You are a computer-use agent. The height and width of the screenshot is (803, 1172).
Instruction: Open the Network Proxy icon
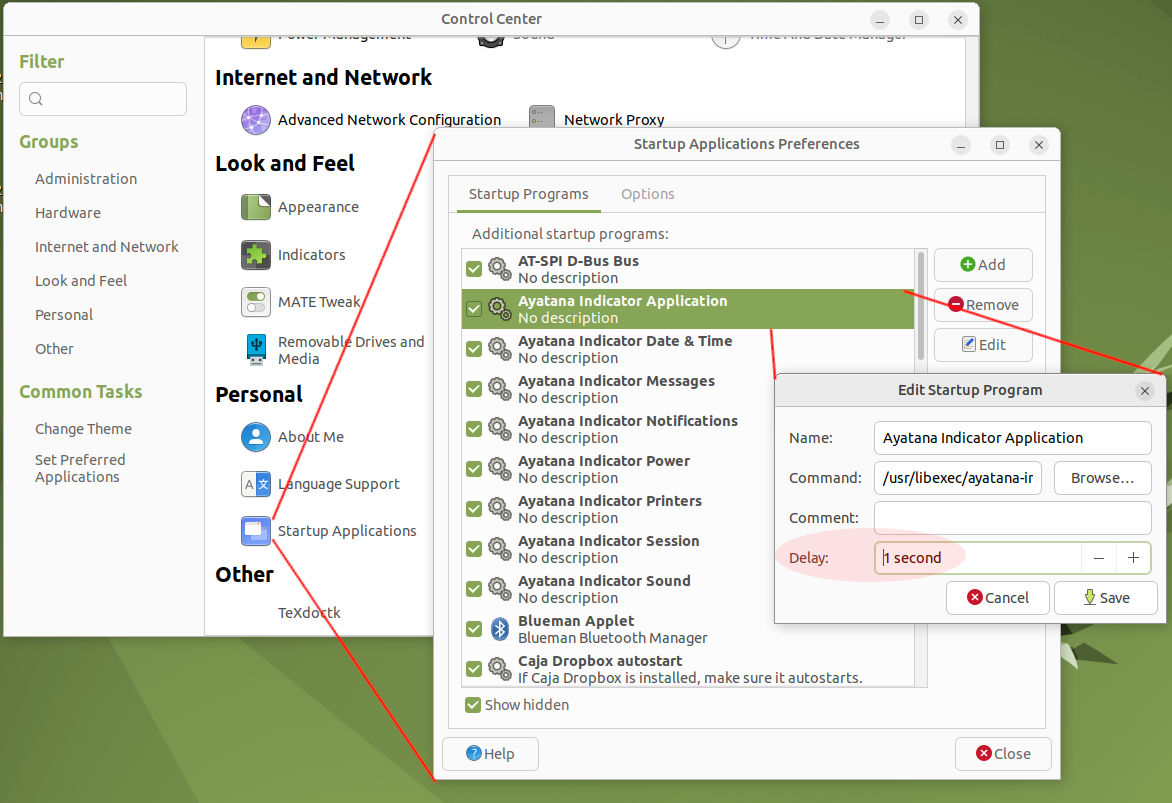point(540,119)
